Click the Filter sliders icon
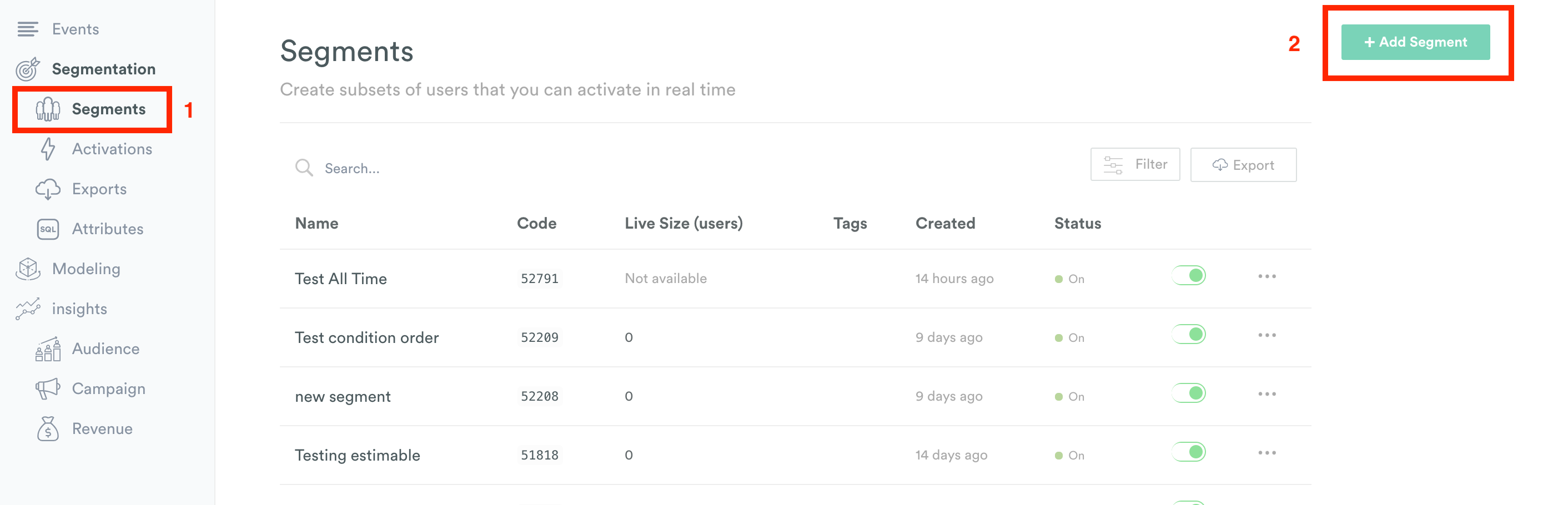This screenshot has height=505, width=1568. point(1113,165)
